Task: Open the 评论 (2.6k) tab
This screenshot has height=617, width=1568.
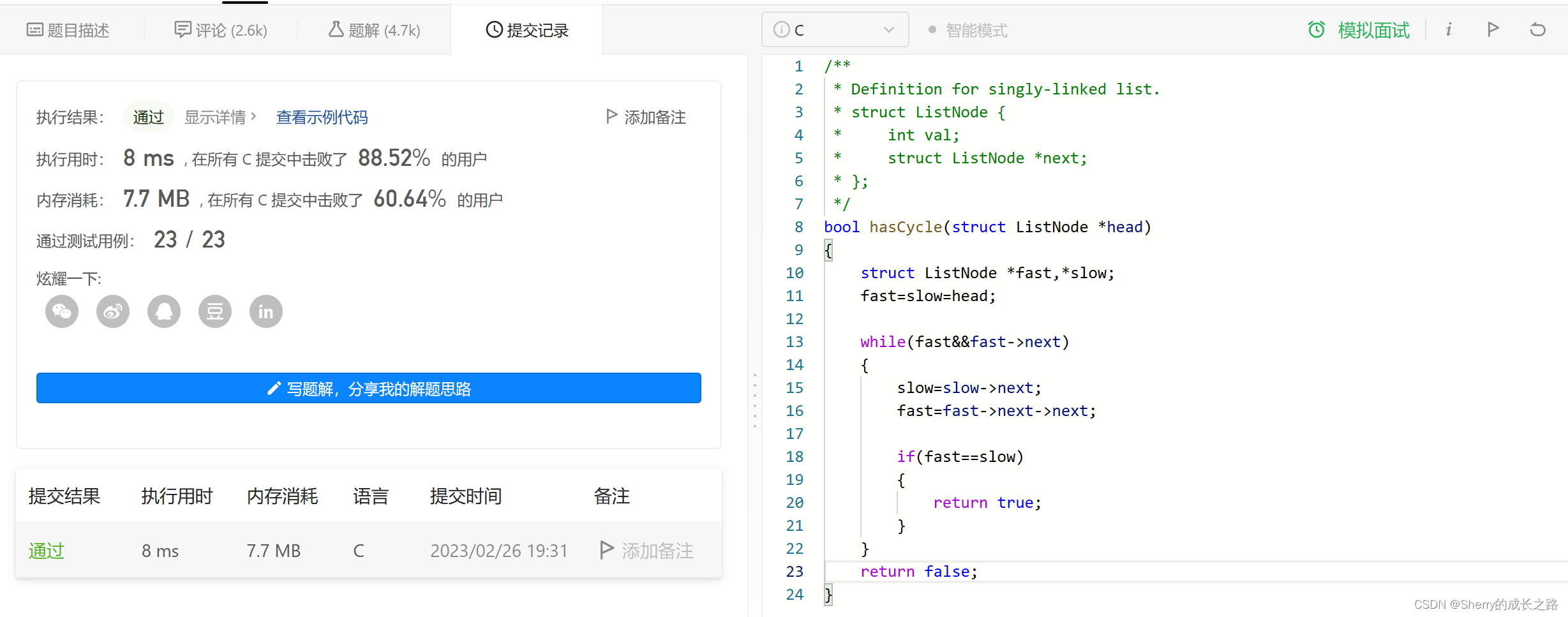Action: (x=221, y=30)
